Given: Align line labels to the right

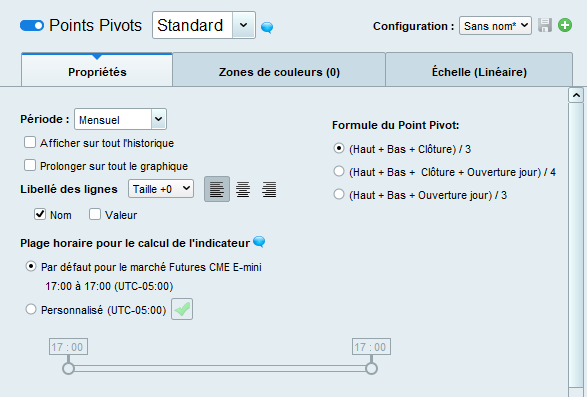Looking at the screenshot, I should [269, 189].
